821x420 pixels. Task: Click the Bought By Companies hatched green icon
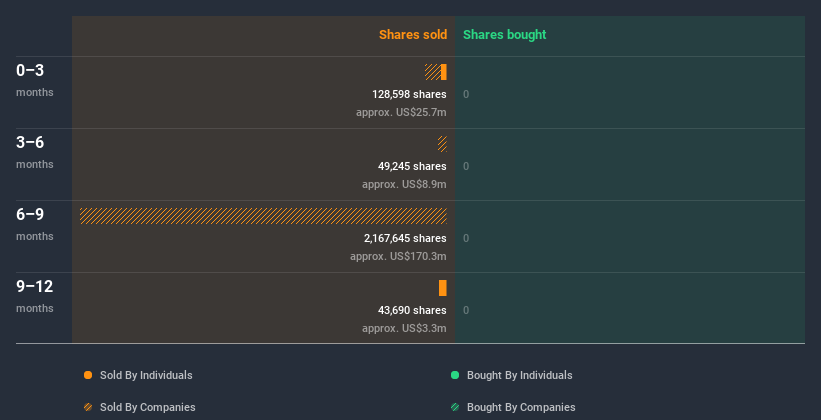[455, 407]
